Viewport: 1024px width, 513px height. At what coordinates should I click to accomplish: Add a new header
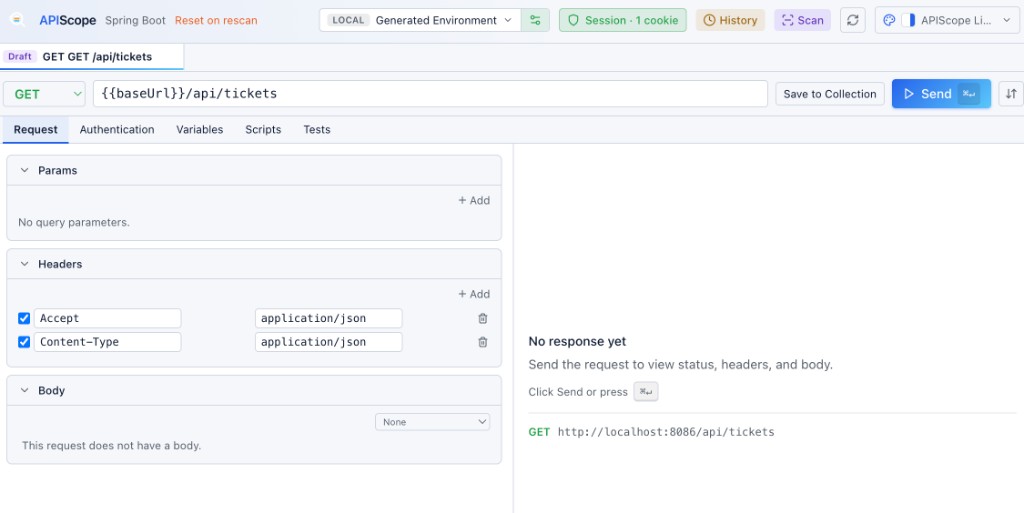(474, 294)
